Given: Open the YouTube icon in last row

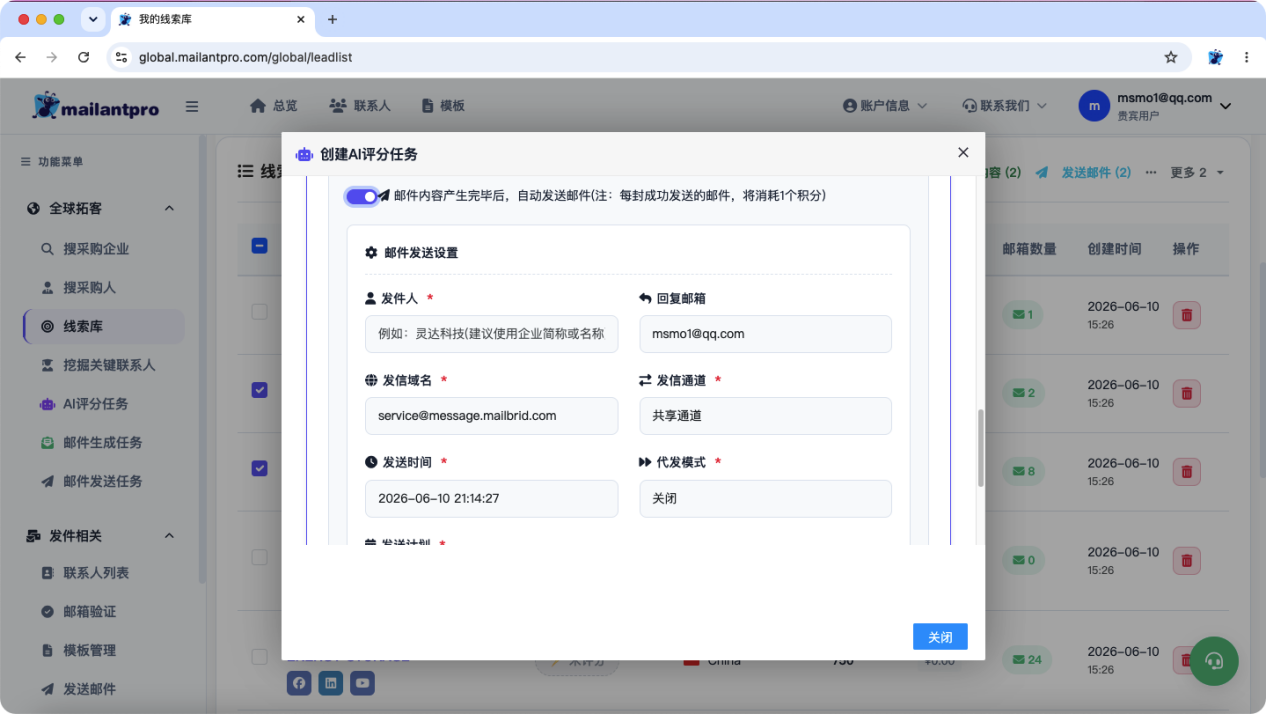Looking at the screenshot, I should pyautogui.click(x=362, y=683).
